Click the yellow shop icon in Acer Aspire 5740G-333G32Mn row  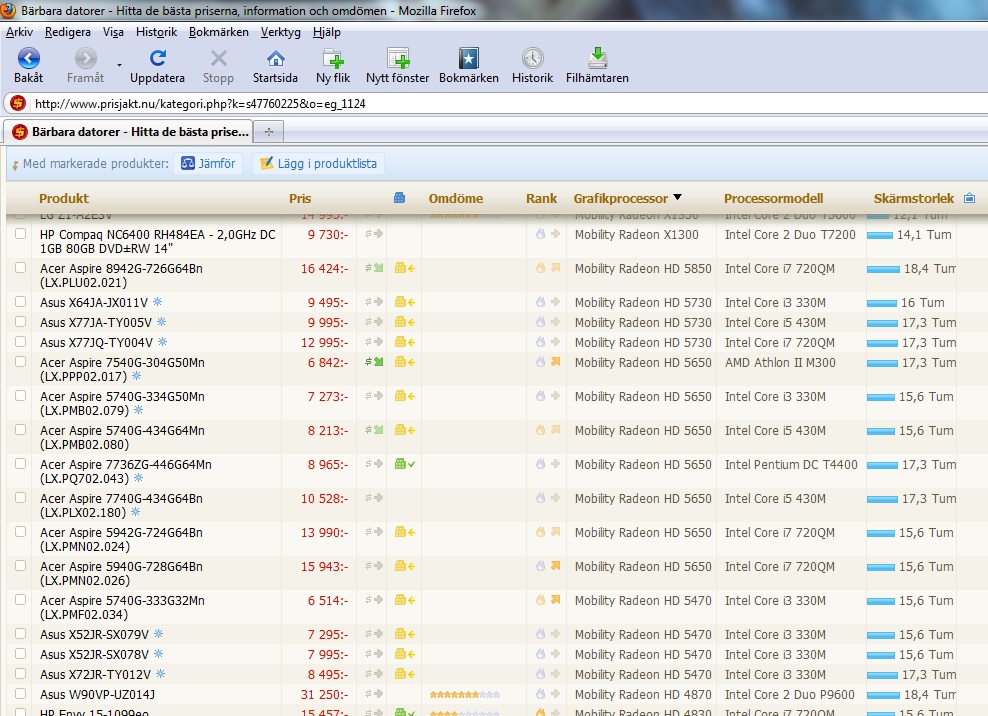pyautogui.click(x=405, y=600)
